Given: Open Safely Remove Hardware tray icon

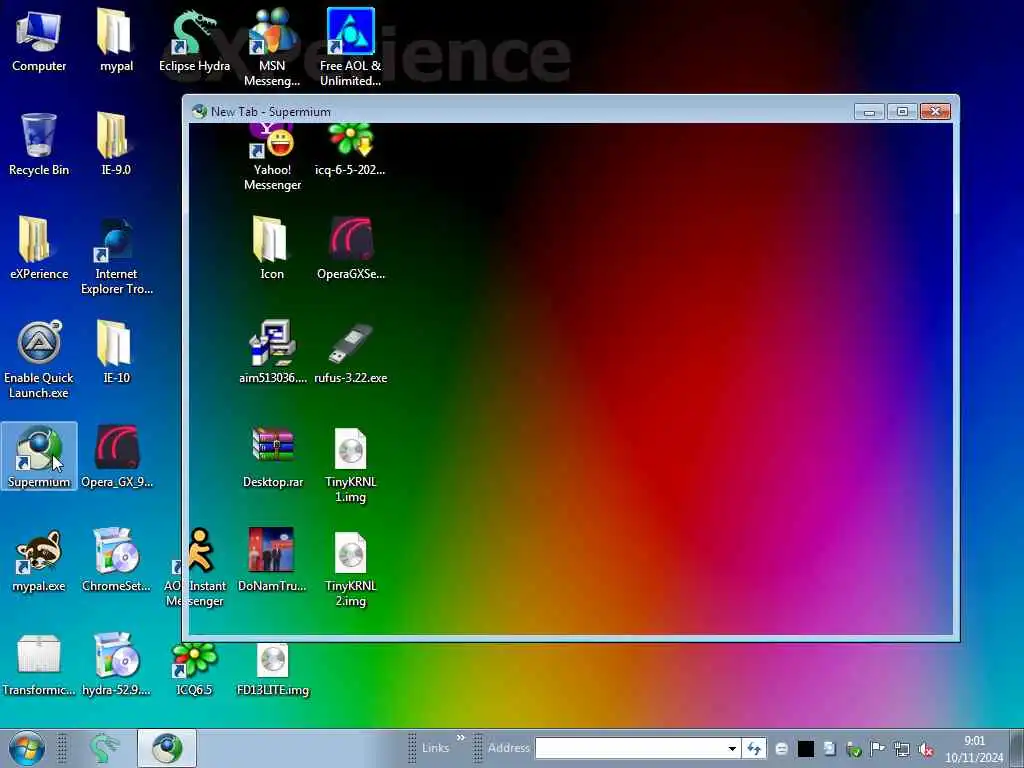Looking at the screenshot, I should coord(854,749).
